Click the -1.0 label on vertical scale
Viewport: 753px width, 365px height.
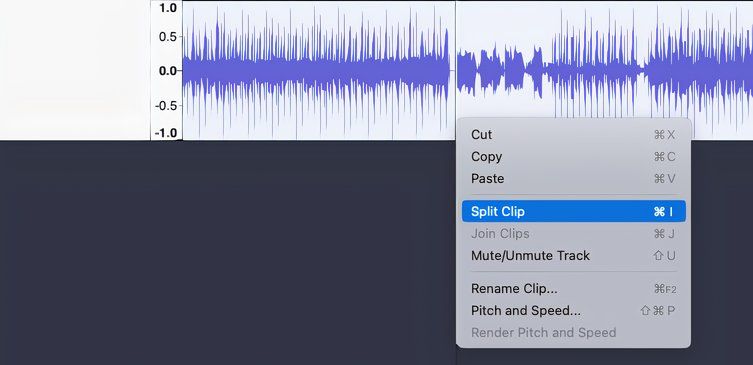pyautogui.click(x=166, y=133)
